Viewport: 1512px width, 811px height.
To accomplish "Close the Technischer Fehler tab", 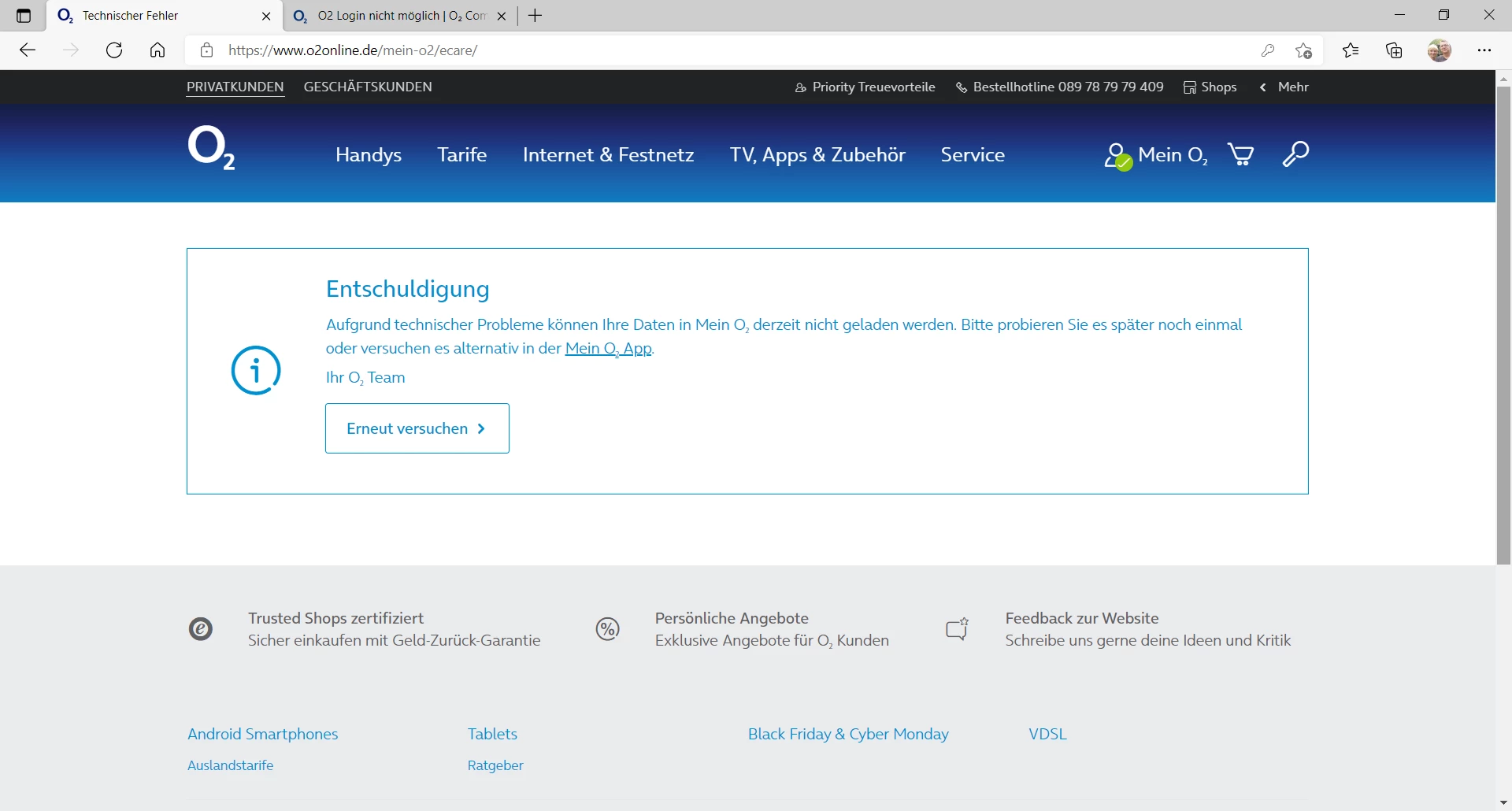I will click(266, 16).
